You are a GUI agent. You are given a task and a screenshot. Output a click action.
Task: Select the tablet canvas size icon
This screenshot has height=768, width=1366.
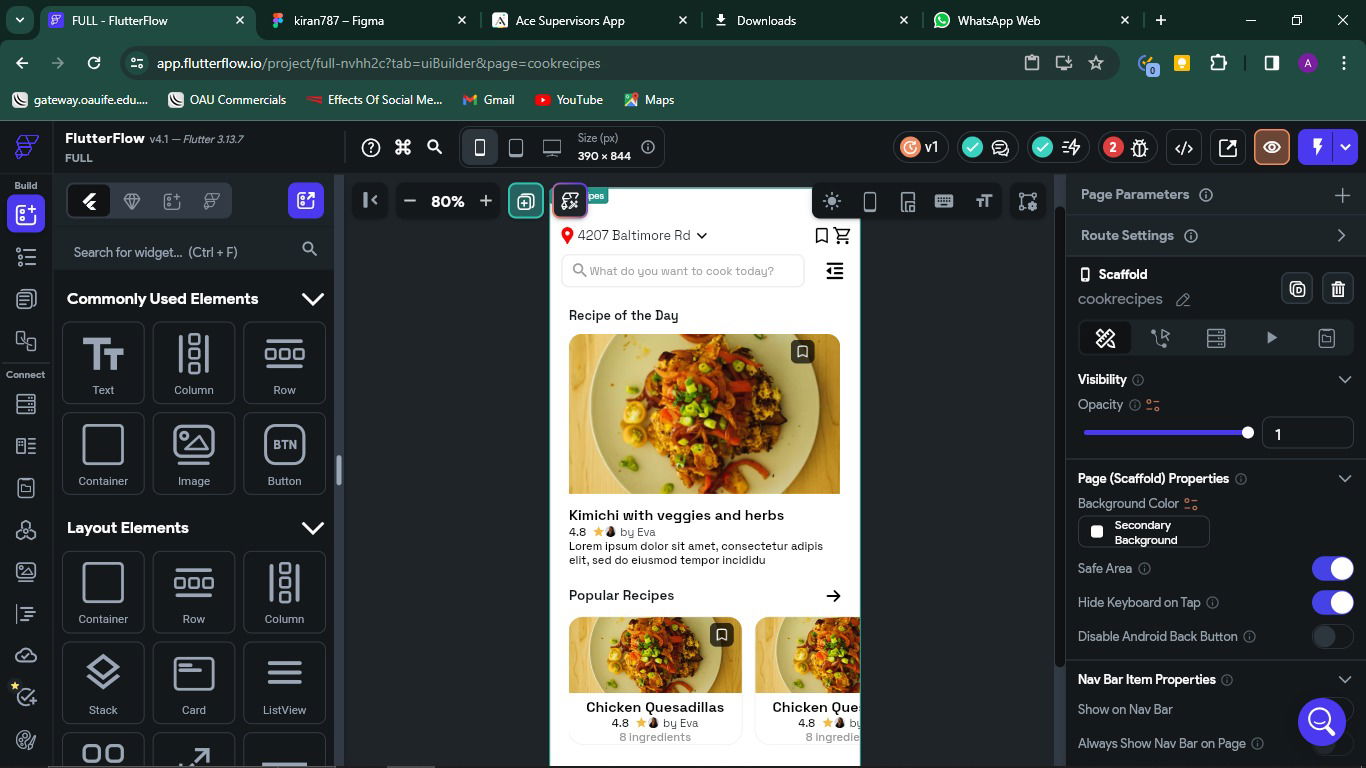point(516,148)
